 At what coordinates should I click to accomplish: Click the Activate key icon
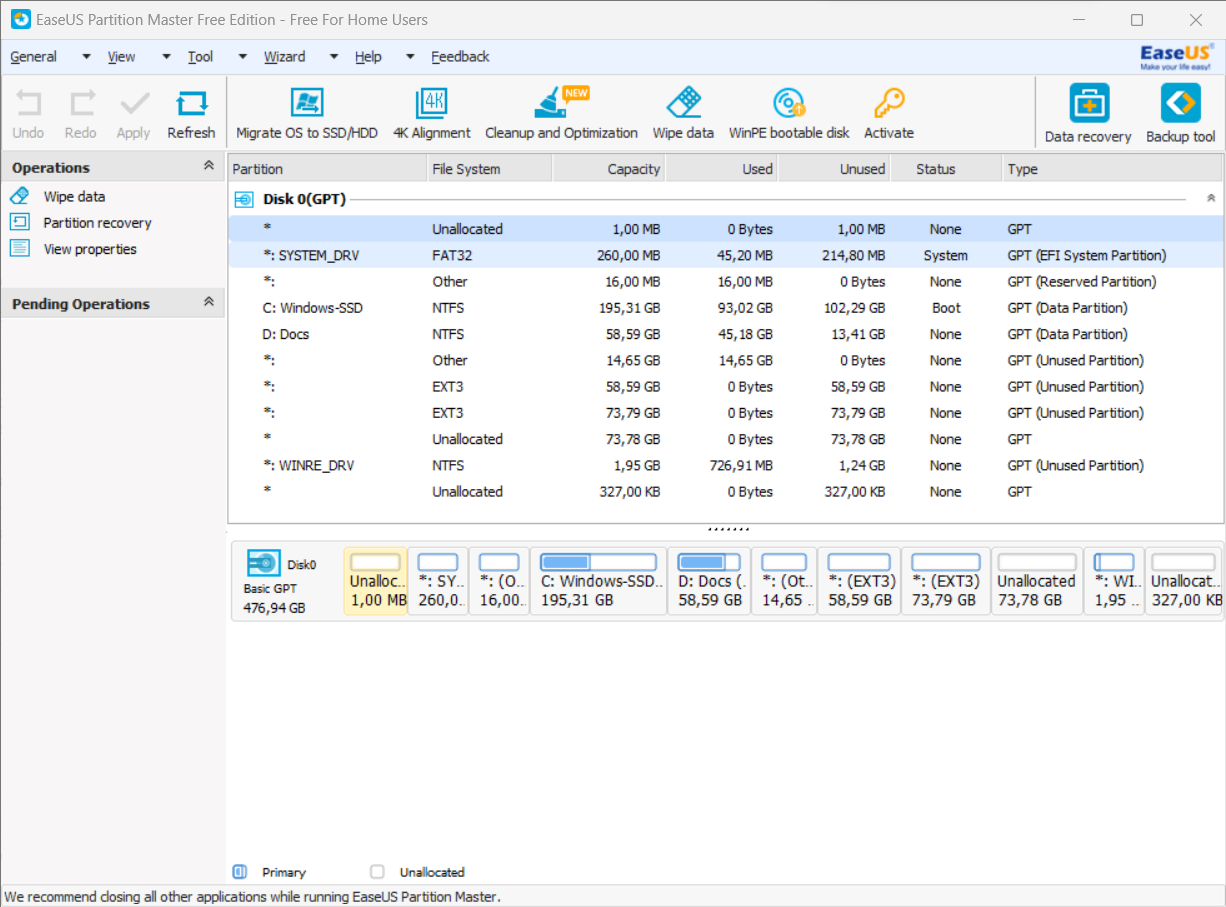coord(888,103)
